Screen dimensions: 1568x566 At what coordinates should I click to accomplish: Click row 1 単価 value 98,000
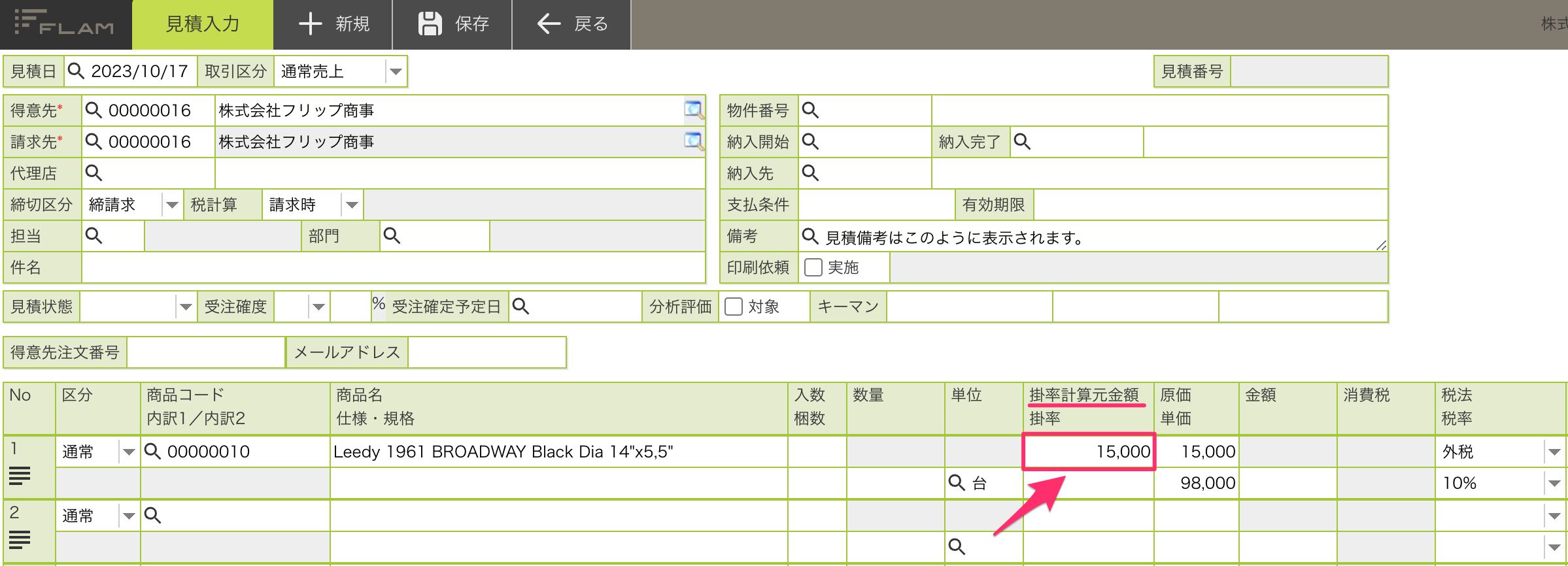[x=1197, y=483]
